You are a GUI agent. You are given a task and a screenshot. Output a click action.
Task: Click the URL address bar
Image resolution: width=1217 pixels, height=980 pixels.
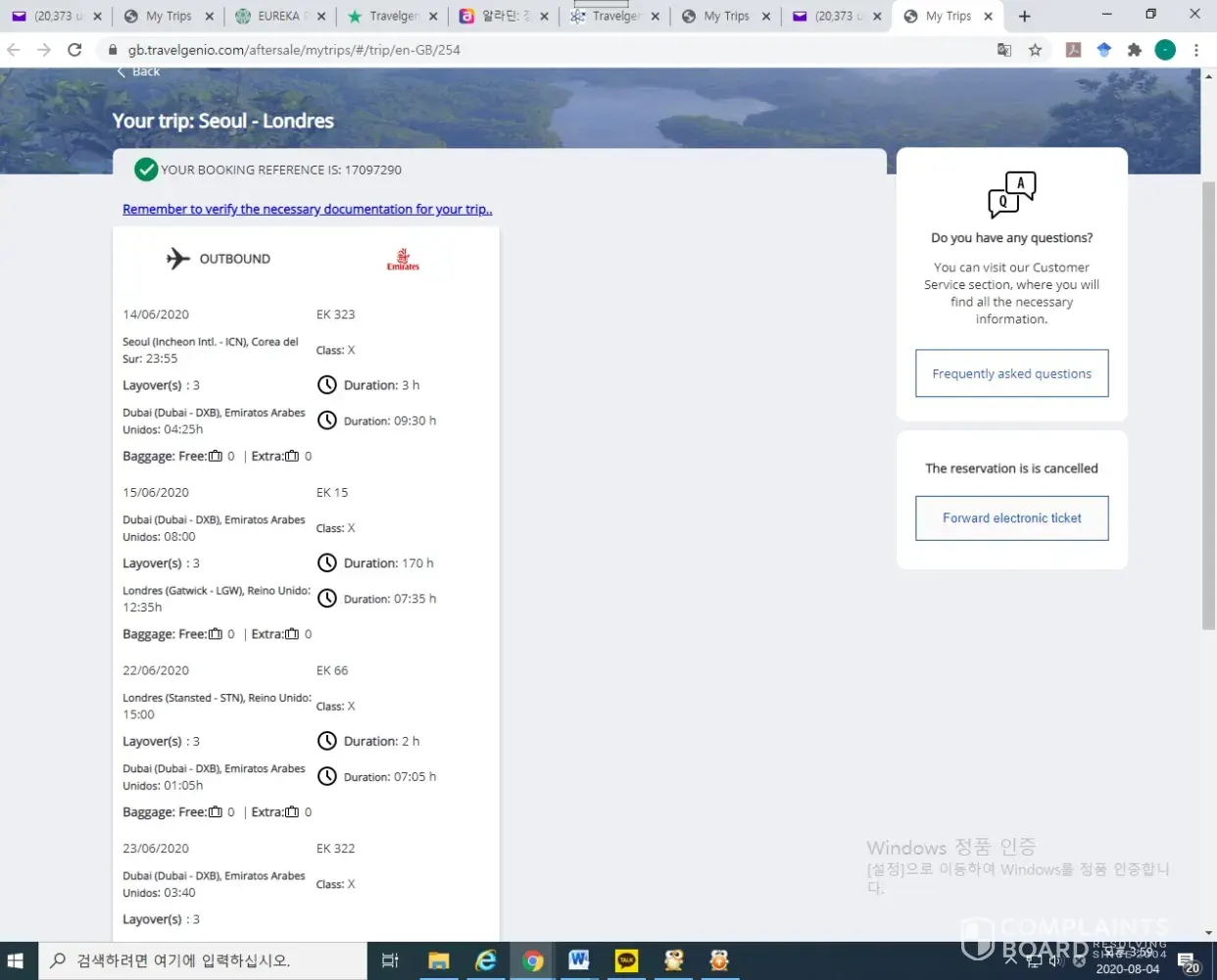point(549,49)
